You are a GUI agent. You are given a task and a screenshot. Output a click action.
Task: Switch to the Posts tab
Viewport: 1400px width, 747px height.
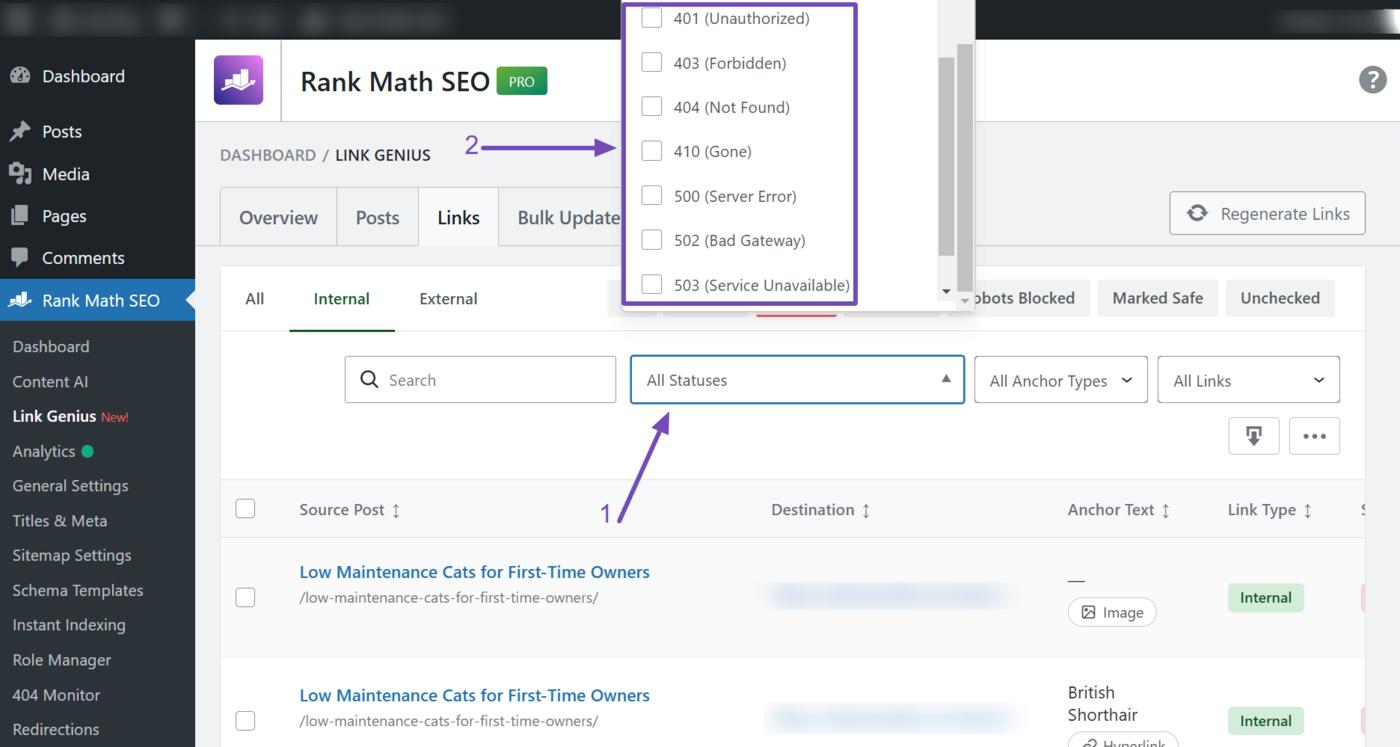[x=377, y=217]
